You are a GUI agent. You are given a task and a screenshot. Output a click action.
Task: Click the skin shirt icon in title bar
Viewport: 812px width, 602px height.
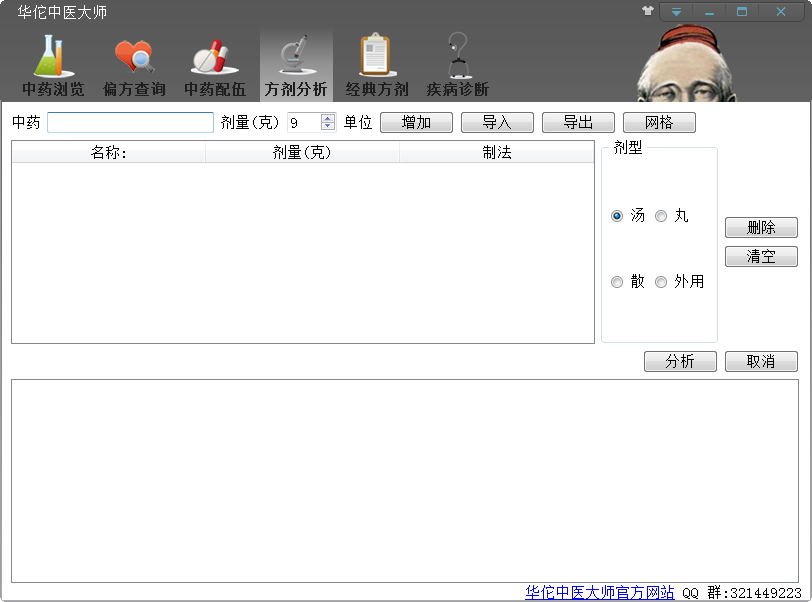tap(648, 12)
